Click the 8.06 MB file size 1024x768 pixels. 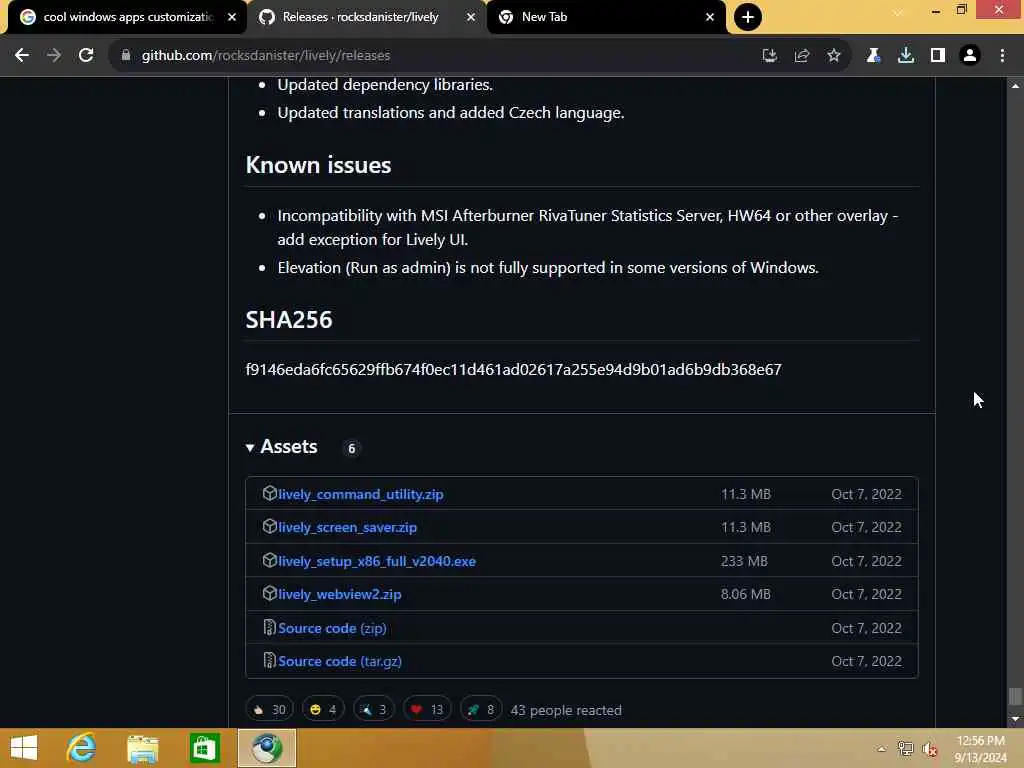tap(746, 594)
